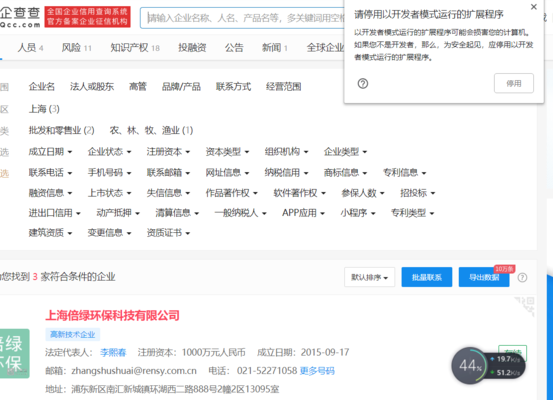
Task: Switch to the 人员 tab
Action: coord(30,48)
